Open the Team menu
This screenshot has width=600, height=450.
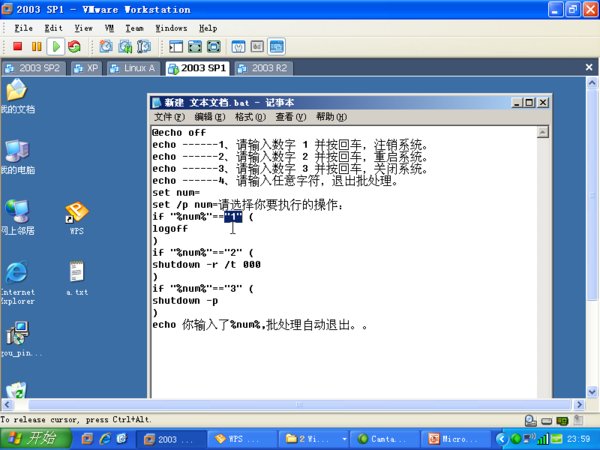pyautogui.click(x=134, y=28)
